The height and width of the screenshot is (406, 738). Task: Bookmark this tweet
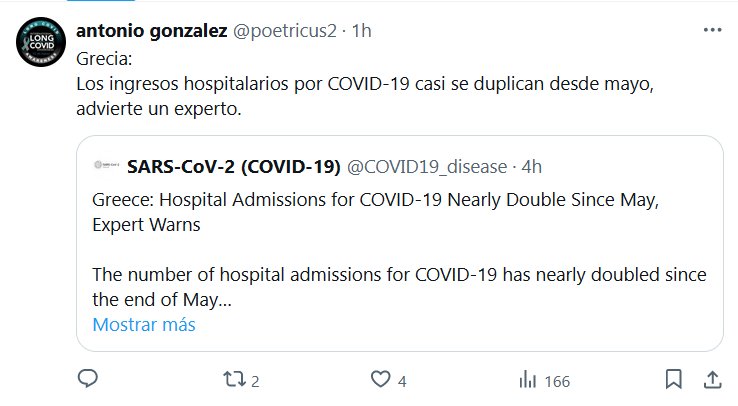[x=674, y=380]
